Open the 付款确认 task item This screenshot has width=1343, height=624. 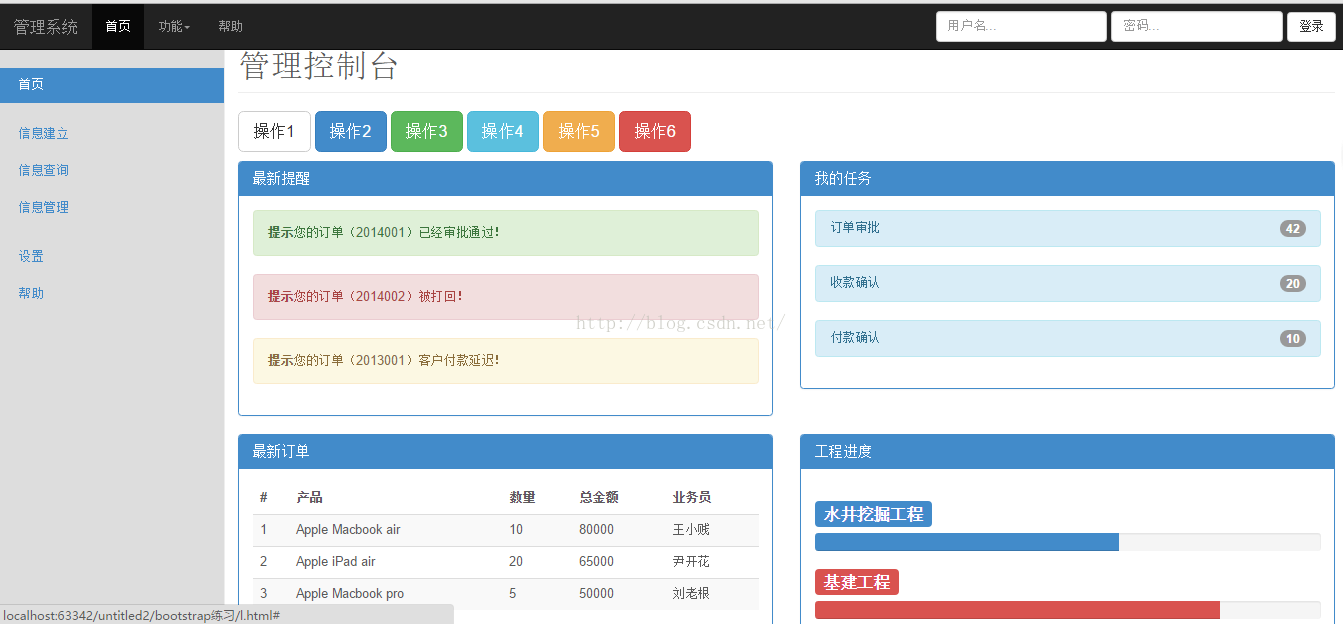coord(1068,338)
